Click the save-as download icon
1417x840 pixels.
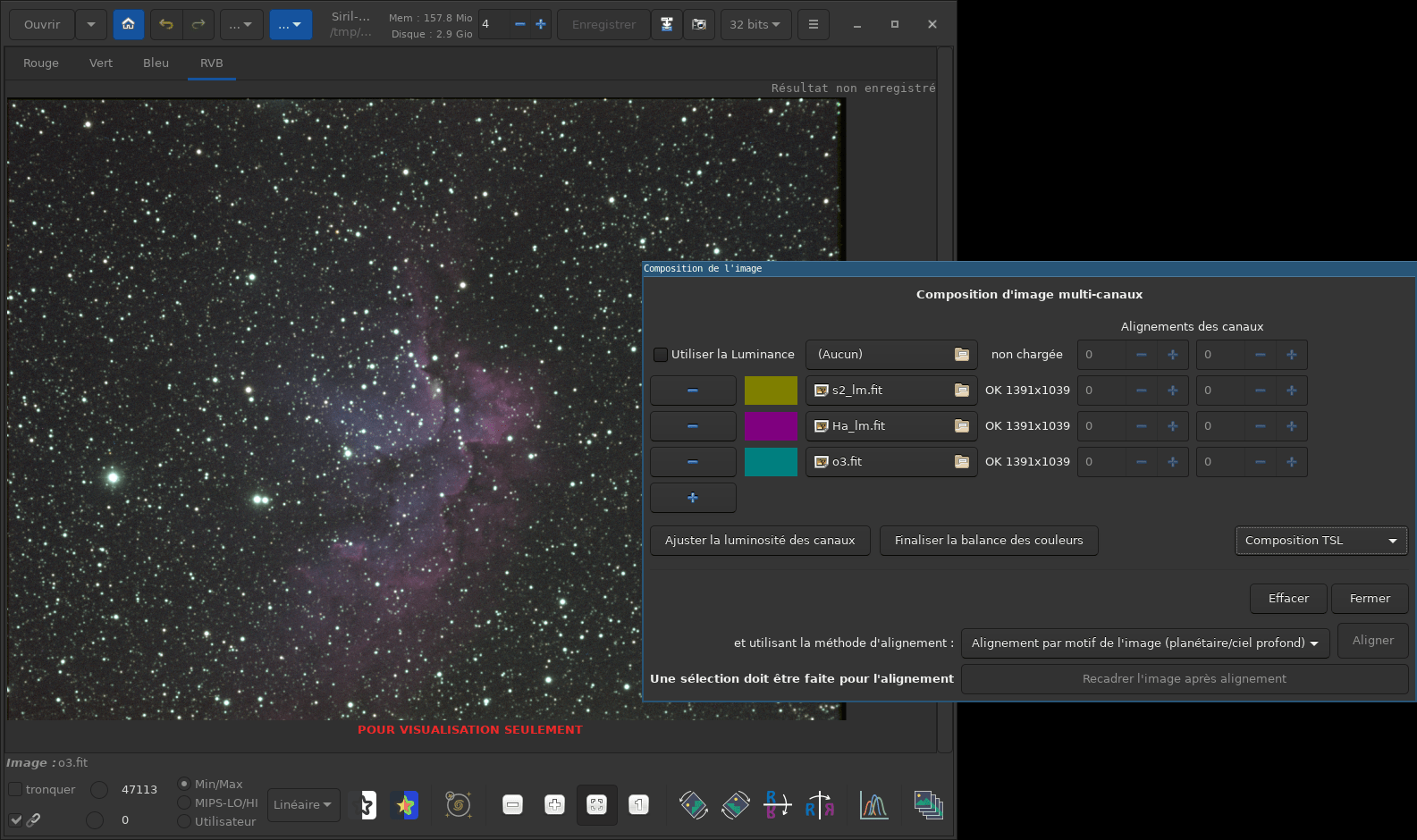[667, 24]
